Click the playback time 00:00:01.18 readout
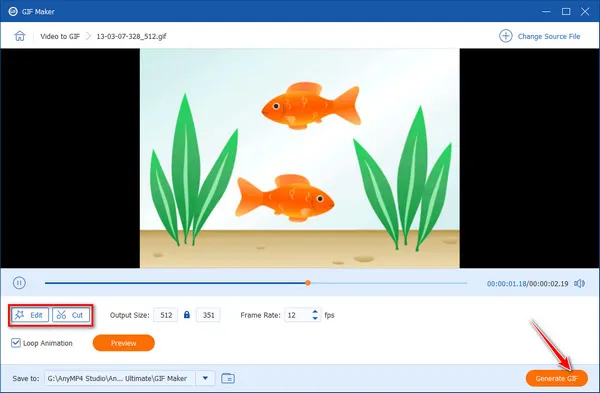The height and width of the screenshot is (393, 600). click(x=506, y=284)
